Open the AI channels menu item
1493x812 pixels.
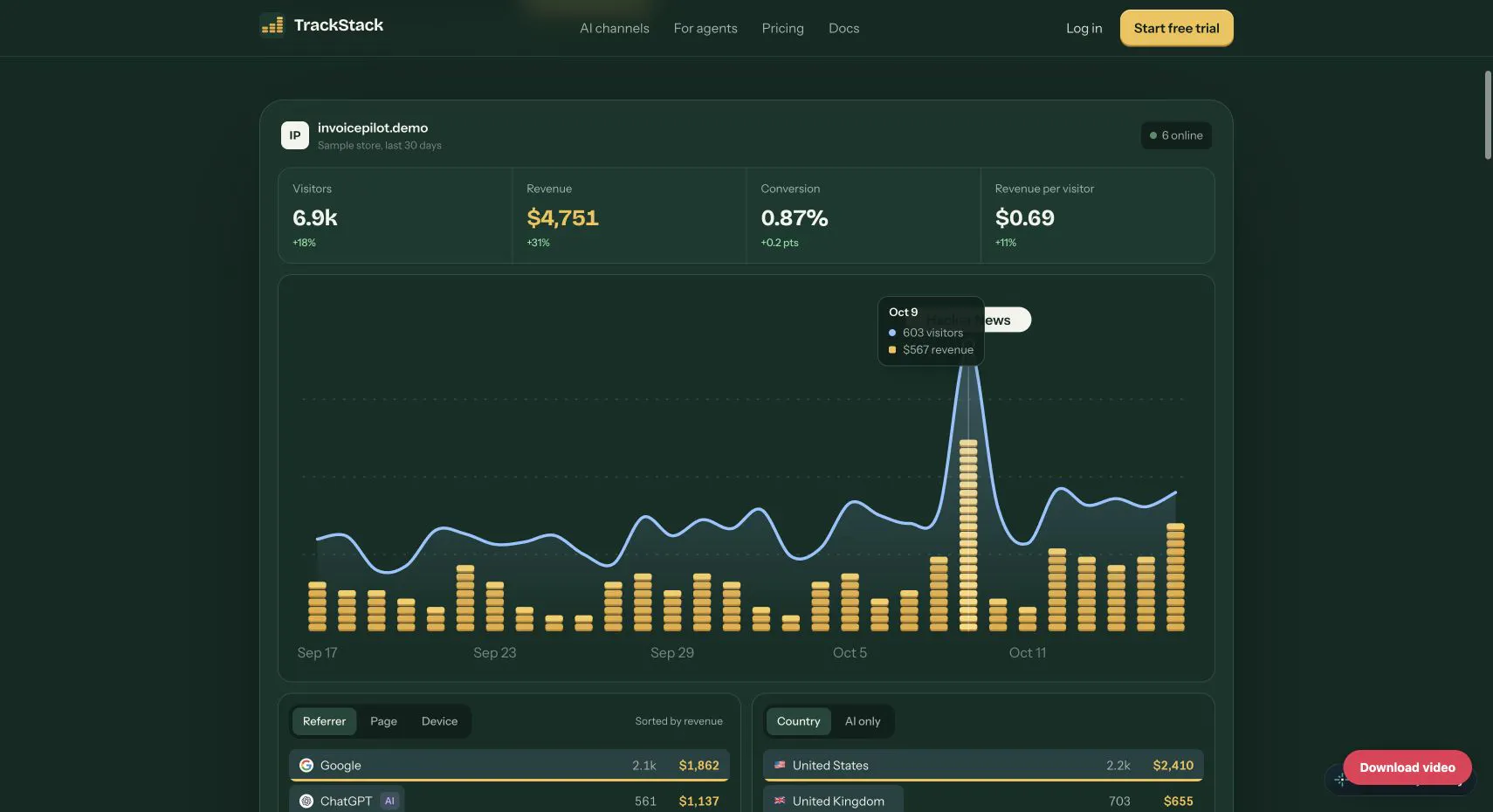tap(615, 28)
